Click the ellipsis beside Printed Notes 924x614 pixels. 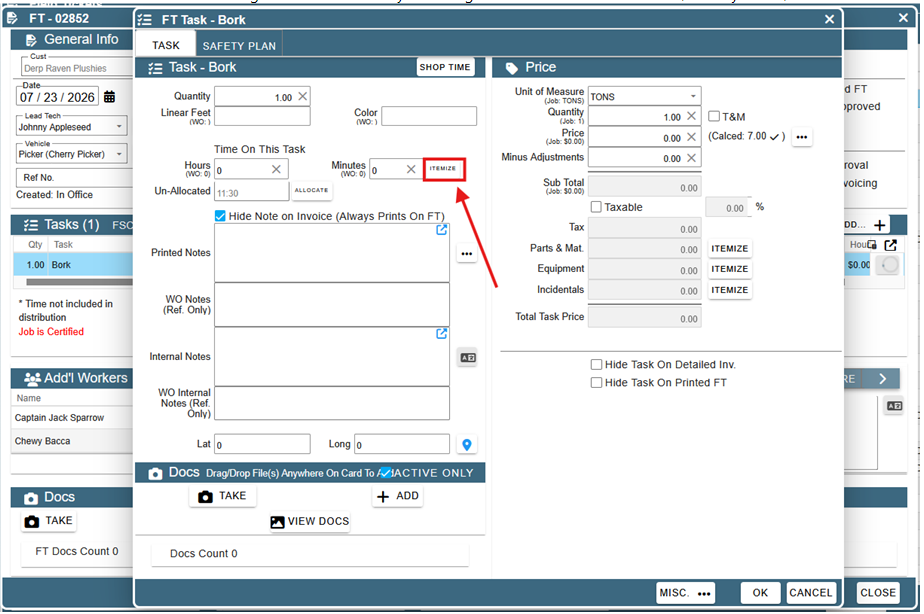[467, 253]
